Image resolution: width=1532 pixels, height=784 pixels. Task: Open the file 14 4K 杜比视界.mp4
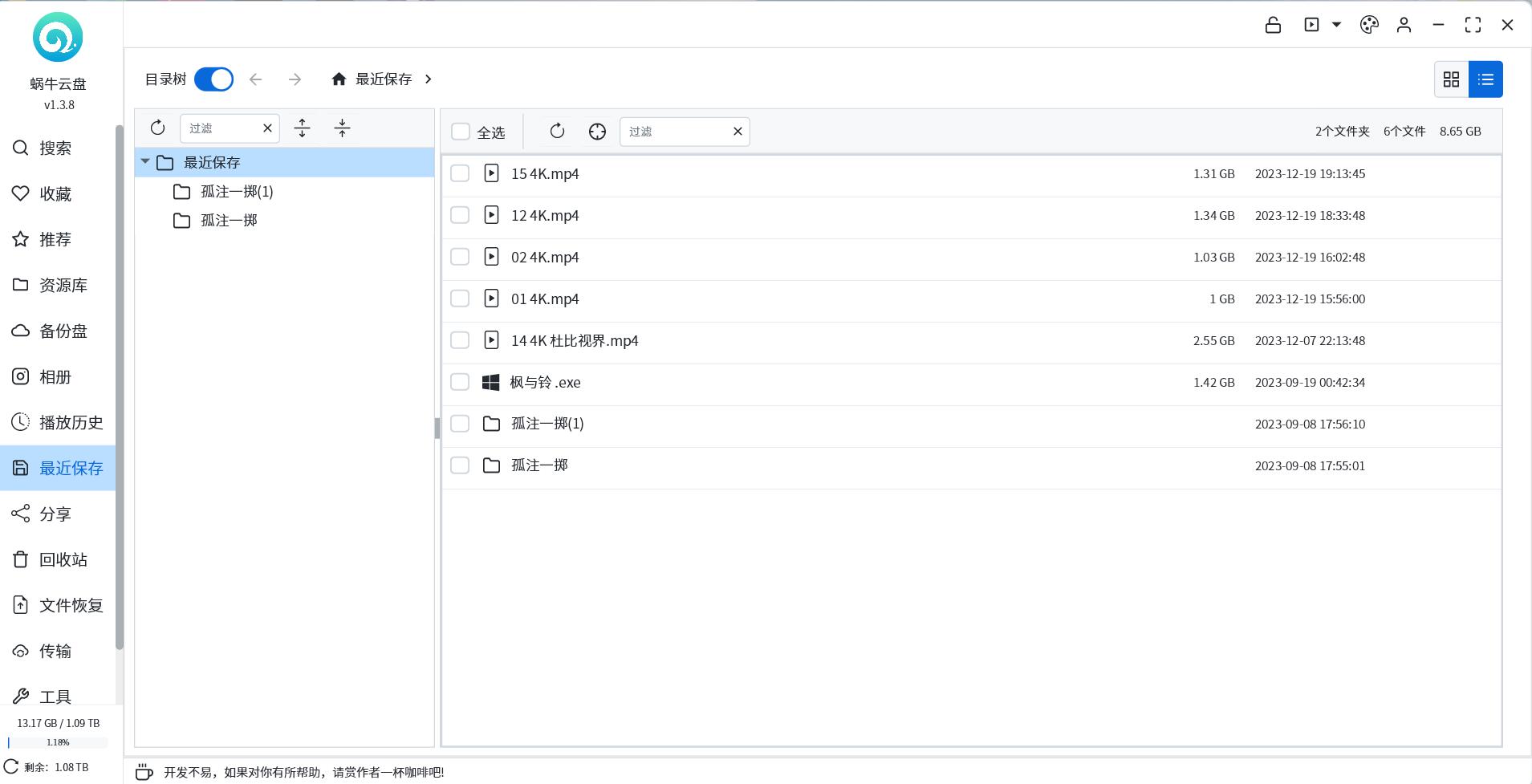tap(575, 341)
